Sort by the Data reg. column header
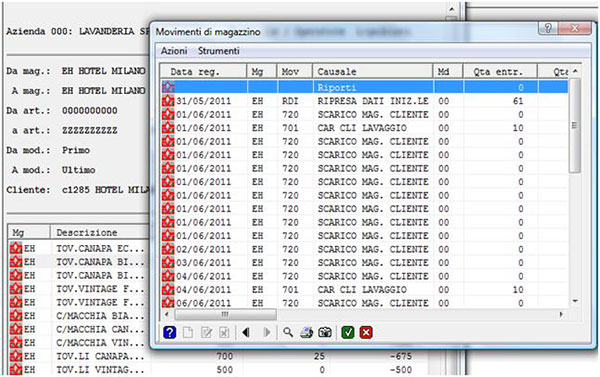 tap(203, 72)
